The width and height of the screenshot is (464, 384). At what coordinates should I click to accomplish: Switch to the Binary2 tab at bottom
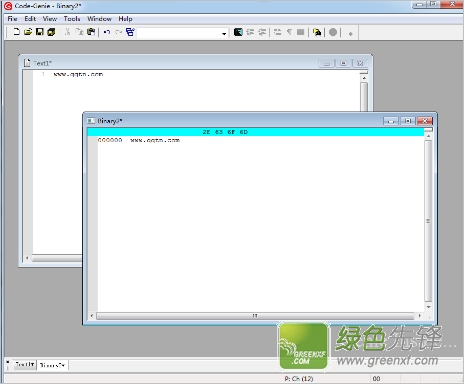pyautogui.click(x=52, y=365)
